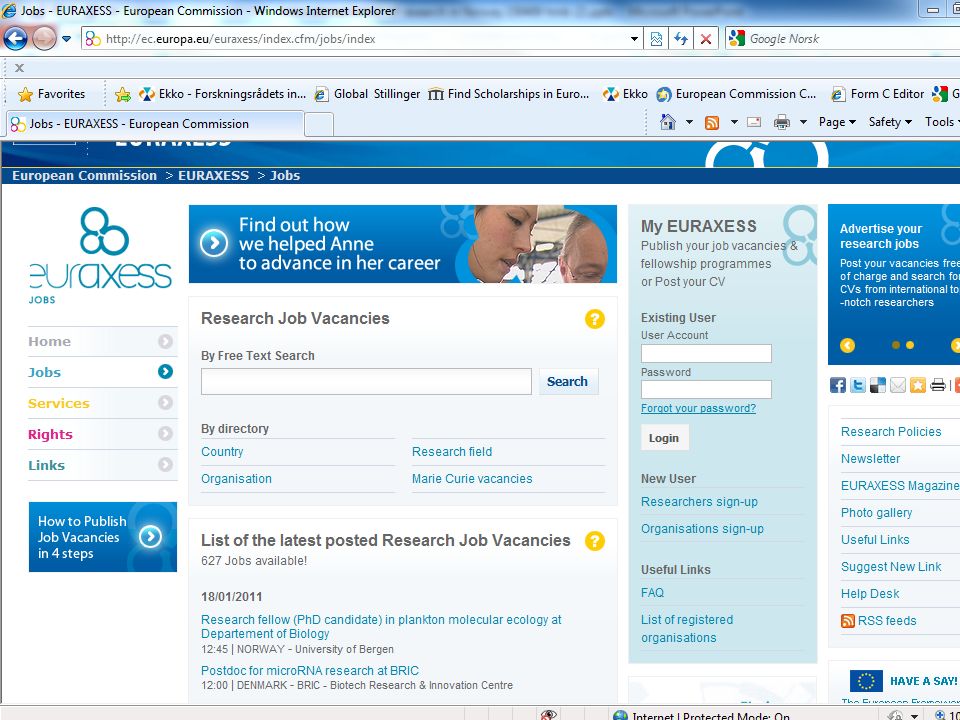Click the browser Forward arrow button
This screenshot has height=720, width=960.
click(x=43, y=39)
